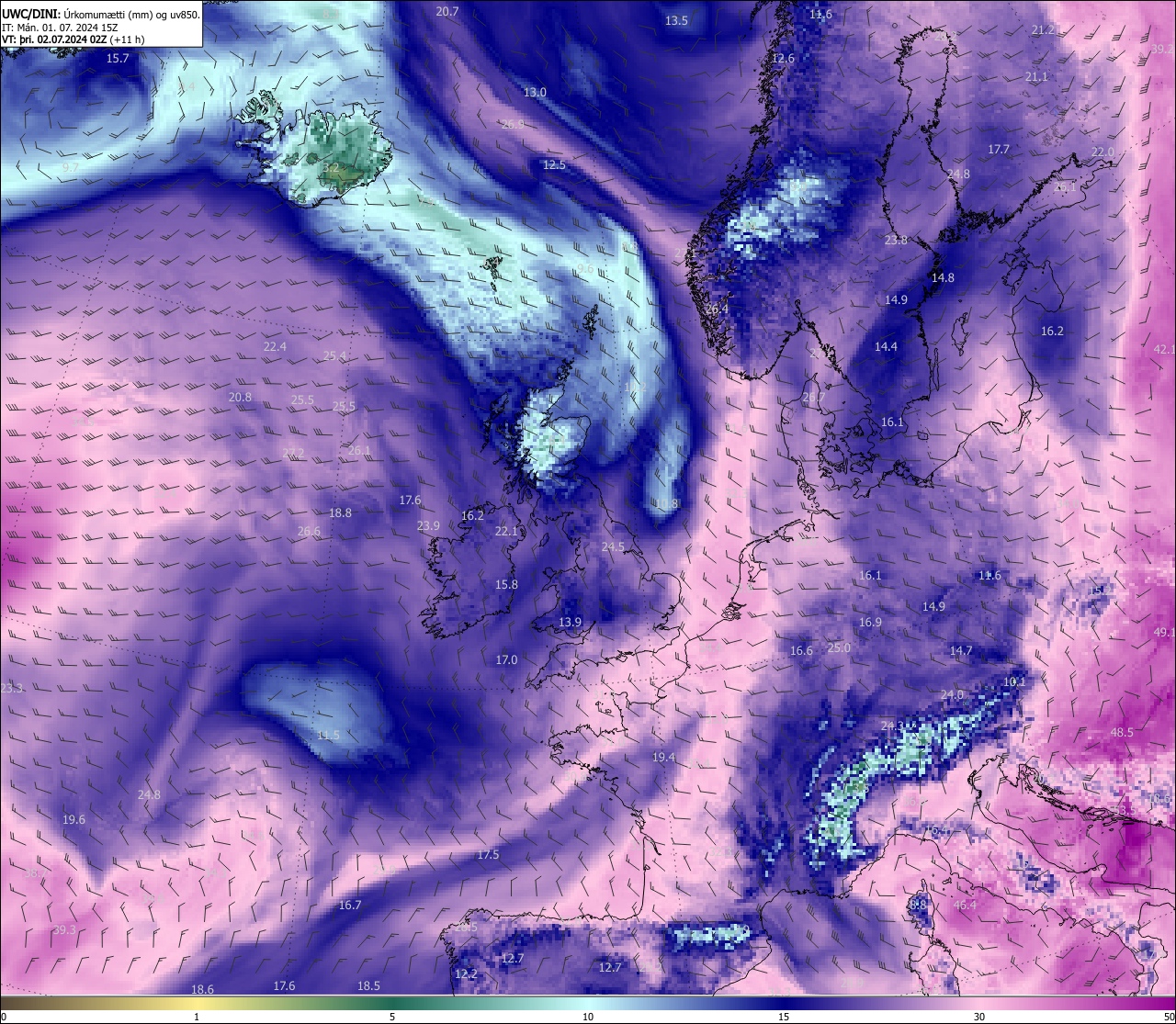This screenshot has height=1024, width=1176.
Task: Select the 13.9 value over southwest England
Action: click(x=570, y=622)
